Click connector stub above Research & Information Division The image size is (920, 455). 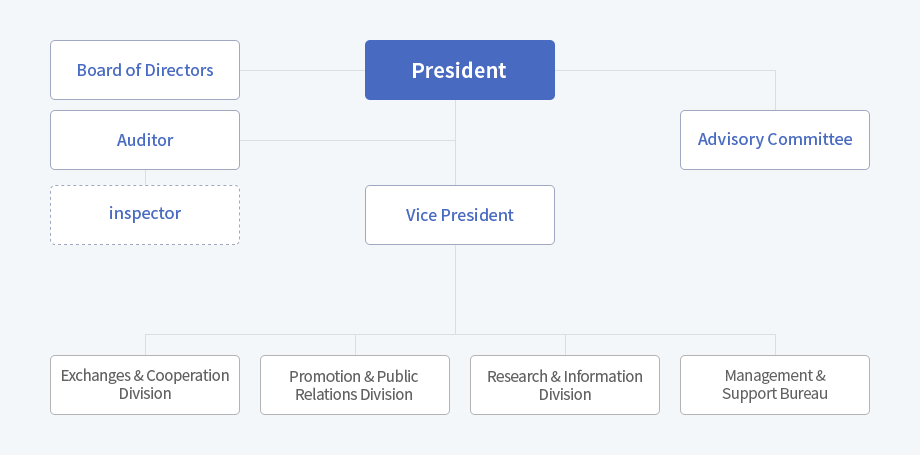566,345
